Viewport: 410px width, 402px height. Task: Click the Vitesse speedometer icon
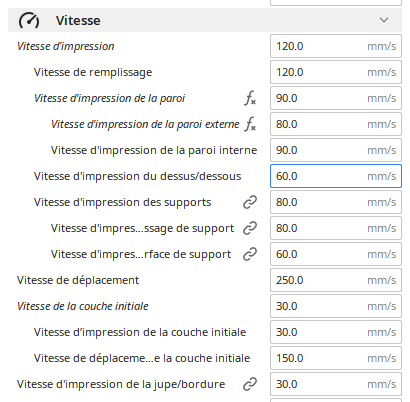(29, 21)
